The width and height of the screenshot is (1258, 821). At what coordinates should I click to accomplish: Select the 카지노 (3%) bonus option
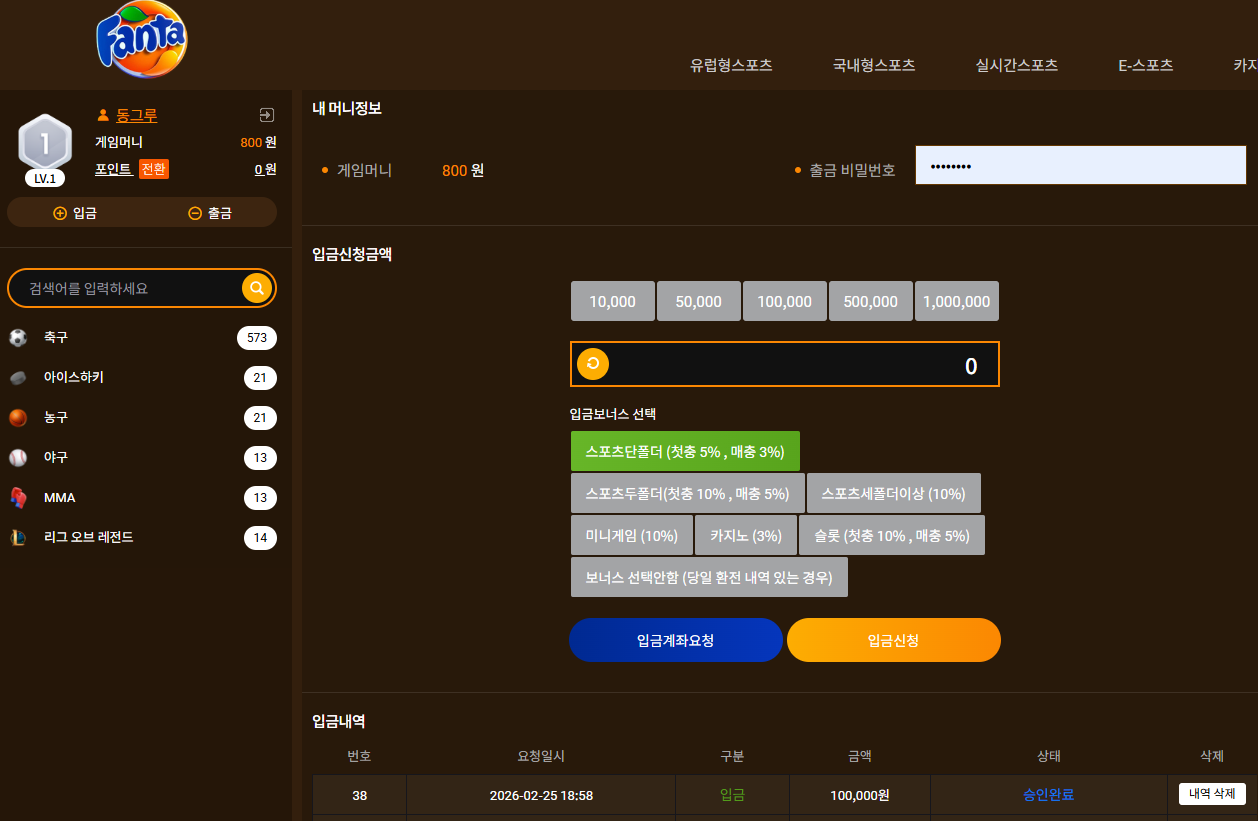click(x=746, y=535)
